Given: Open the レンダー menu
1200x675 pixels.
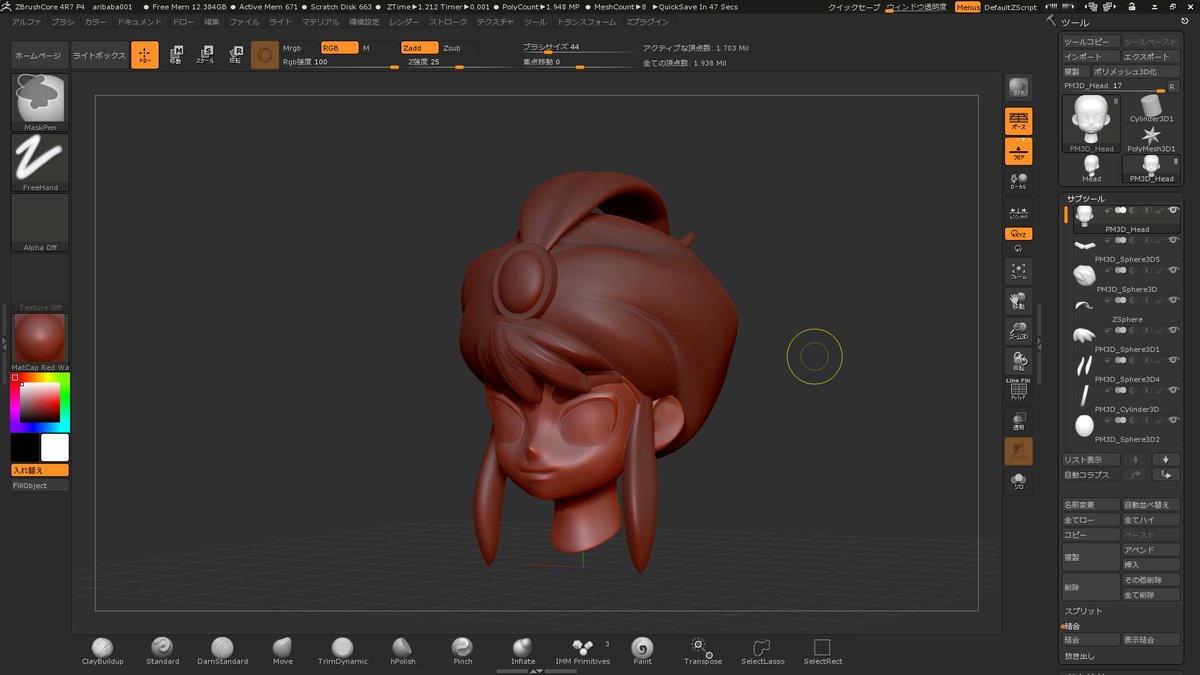Looking at the screenshot, I should (404, 21).
